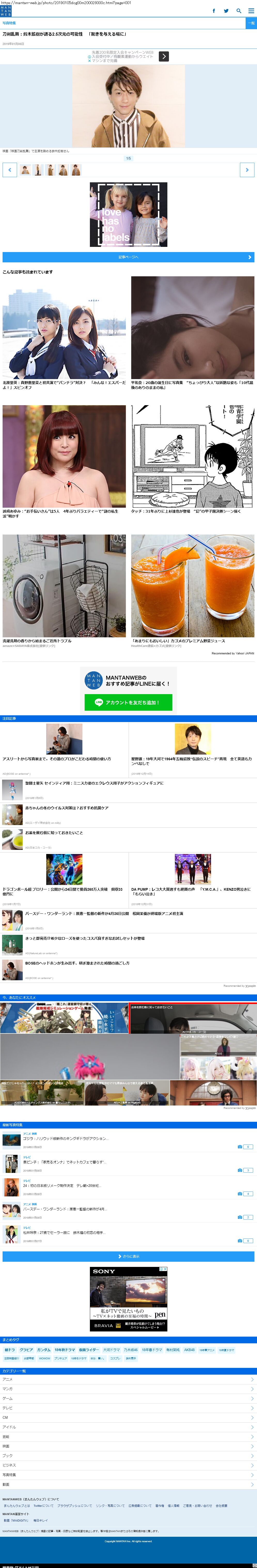257x1568 pixels.
Task: Go to next photo with right arrow
Action: pos(247,170)
